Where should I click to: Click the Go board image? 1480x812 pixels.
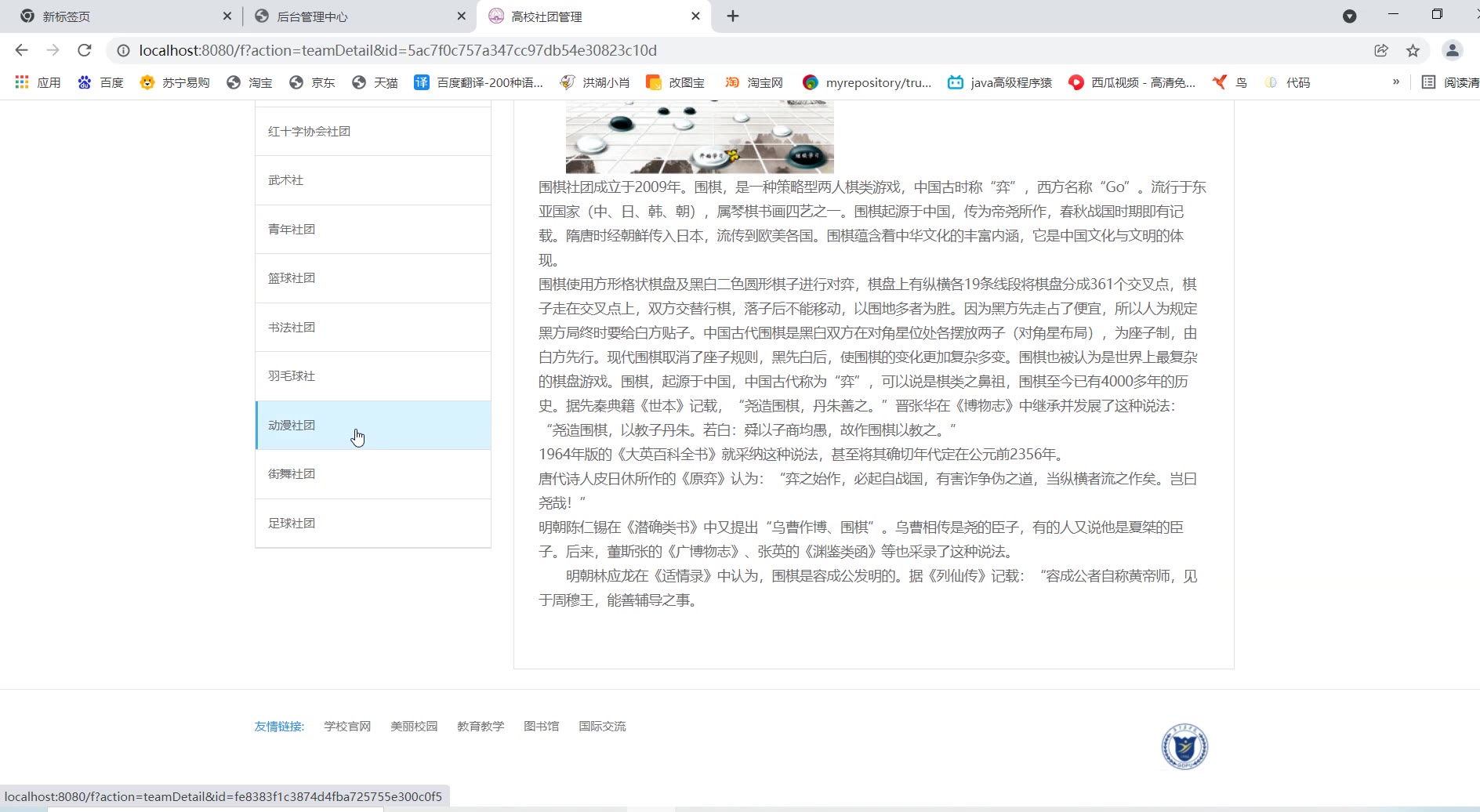[x=699, y=137]
